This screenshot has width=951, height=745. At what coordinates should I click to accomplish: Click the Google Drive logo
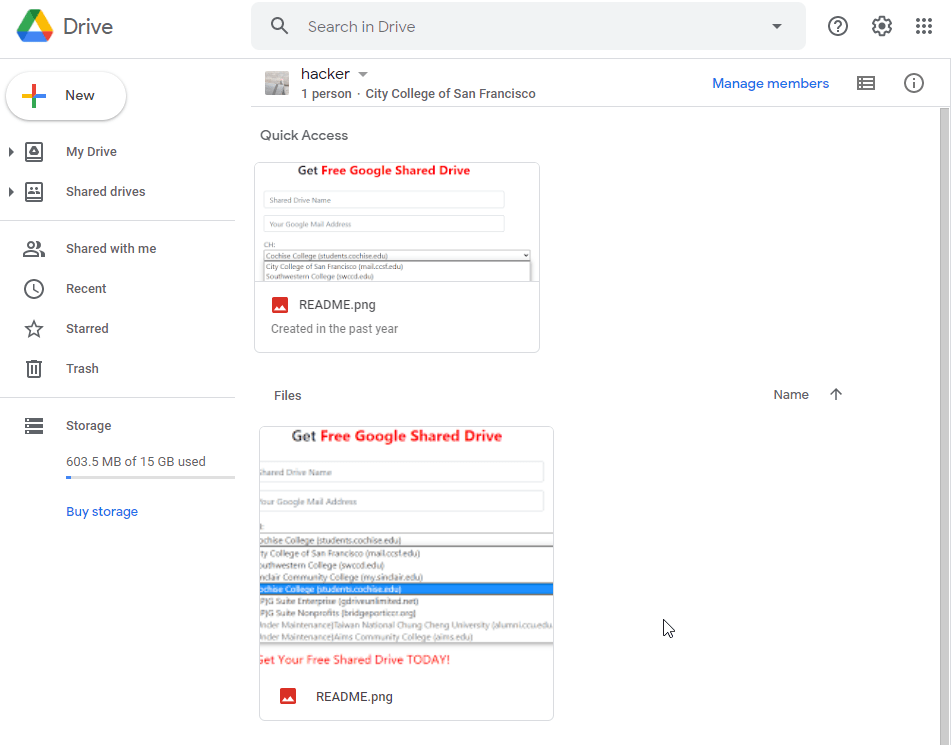coord(35,26)
